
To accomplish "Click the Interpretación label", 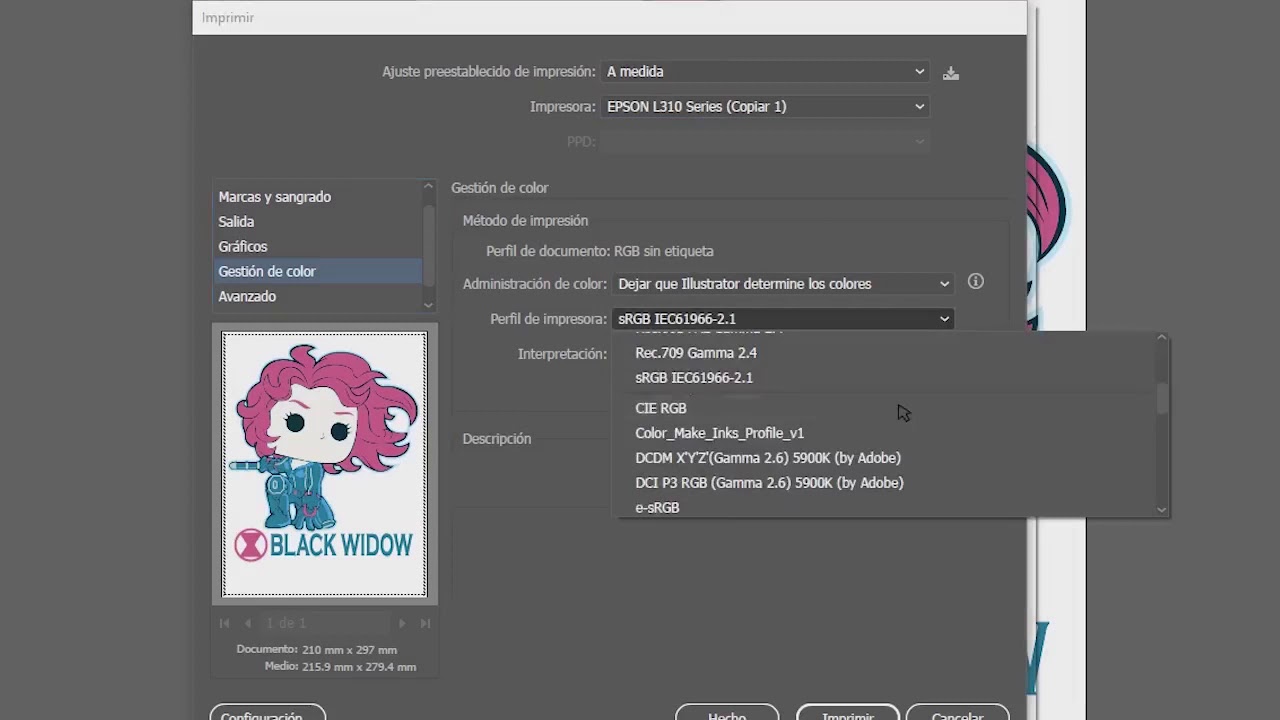I will point(562,354).
